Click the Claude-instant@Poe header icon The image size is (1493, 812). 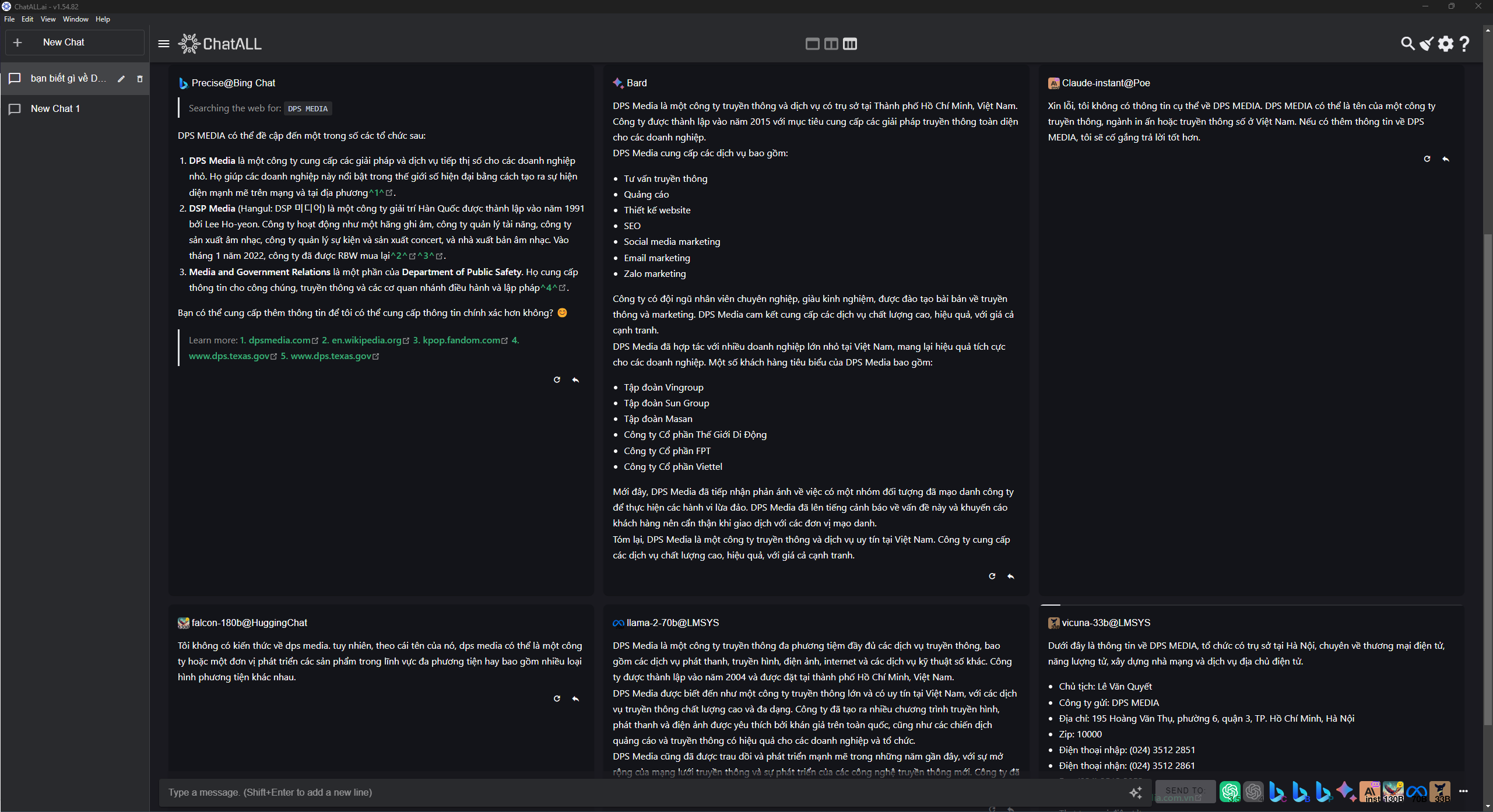pyautogui.click(x=1053, y=83)
